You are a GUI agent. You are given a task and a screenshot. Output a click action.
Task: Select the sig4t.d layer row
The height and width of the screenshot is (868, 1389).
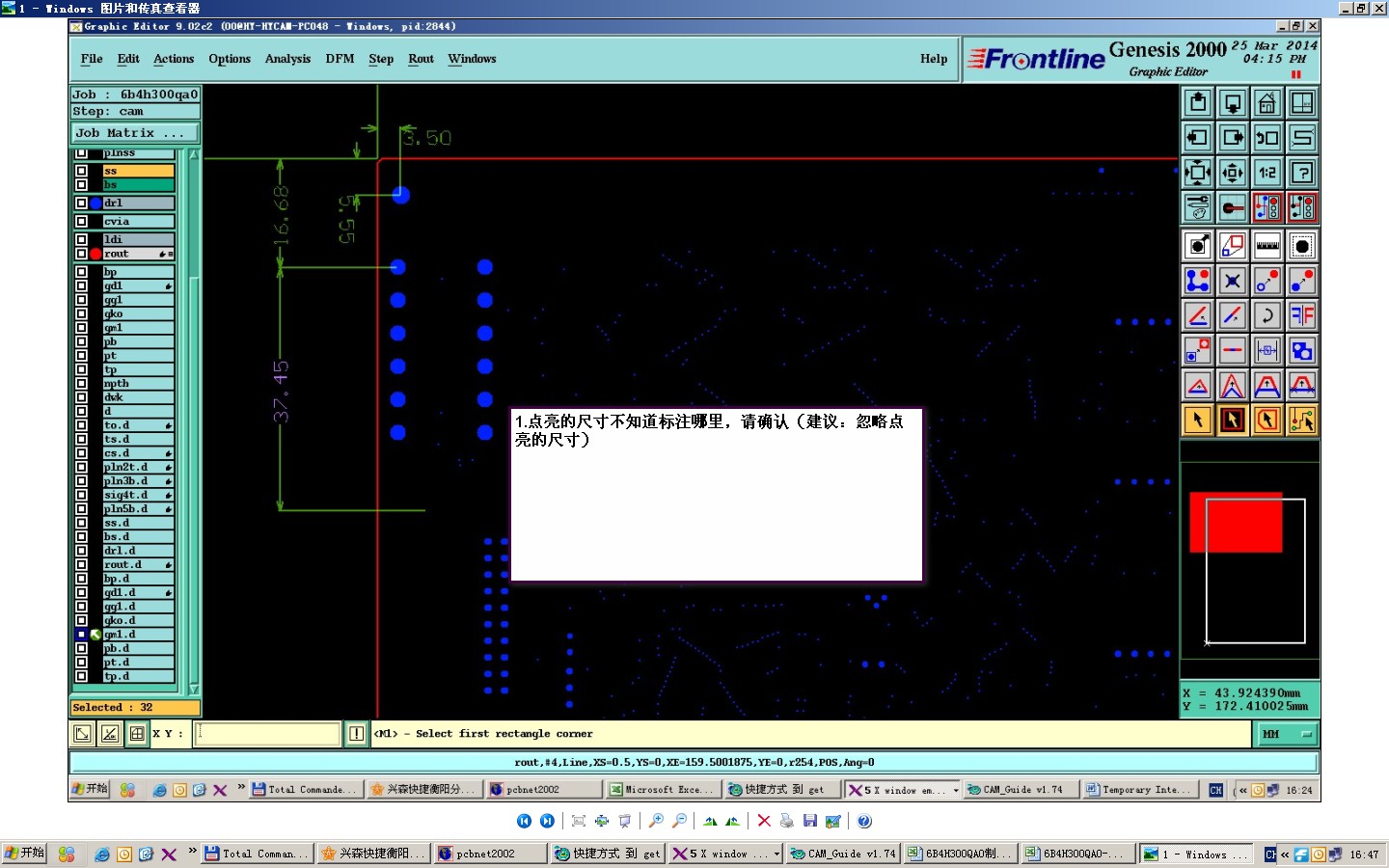pos(138,495)
